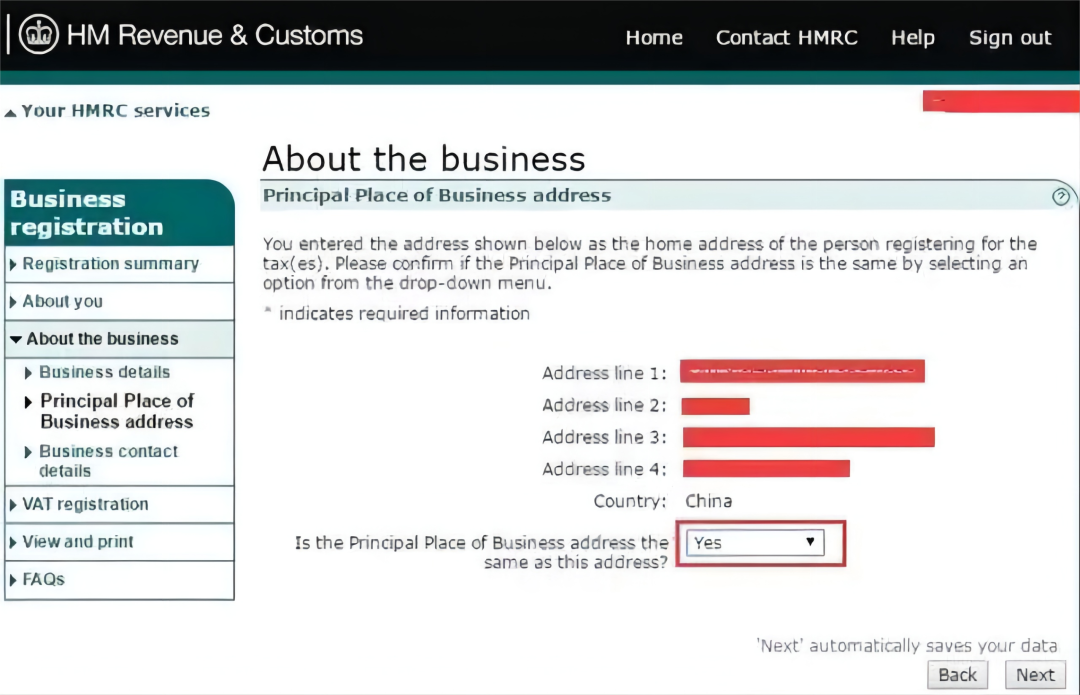Click the Back button
Viewport: 1080px width, 695px height.
pyautogui.click(x=957, y=674)
